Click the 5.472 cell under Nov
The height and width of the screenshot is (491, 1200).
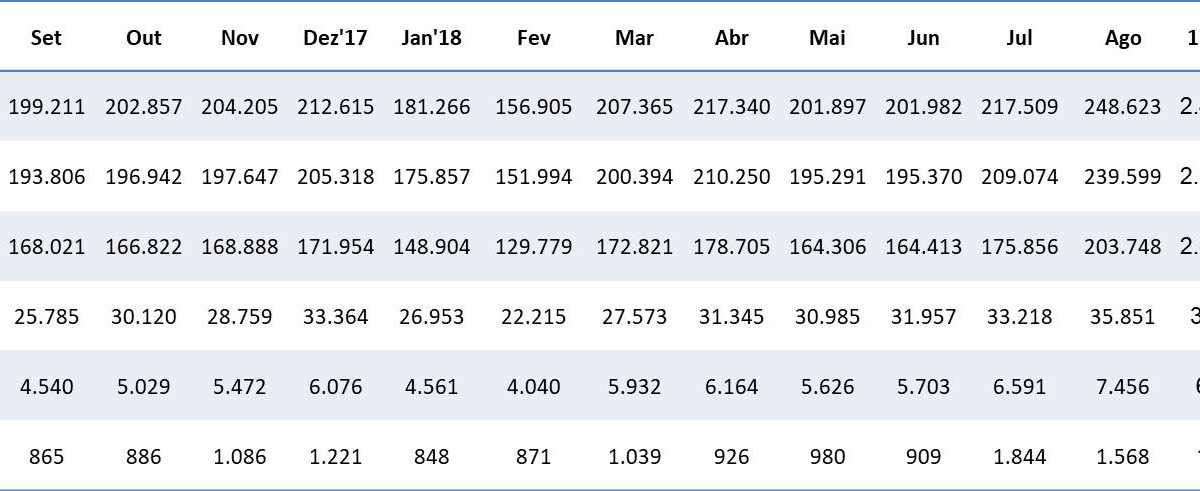[x=240, y=387]
